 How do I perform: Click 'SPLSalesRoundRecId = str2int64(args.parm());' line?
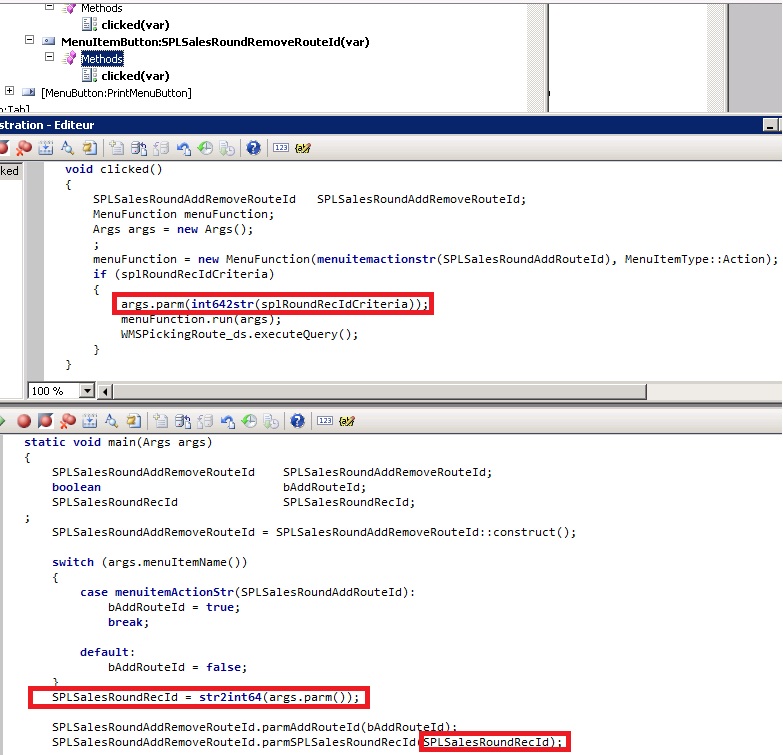point(205,697)
